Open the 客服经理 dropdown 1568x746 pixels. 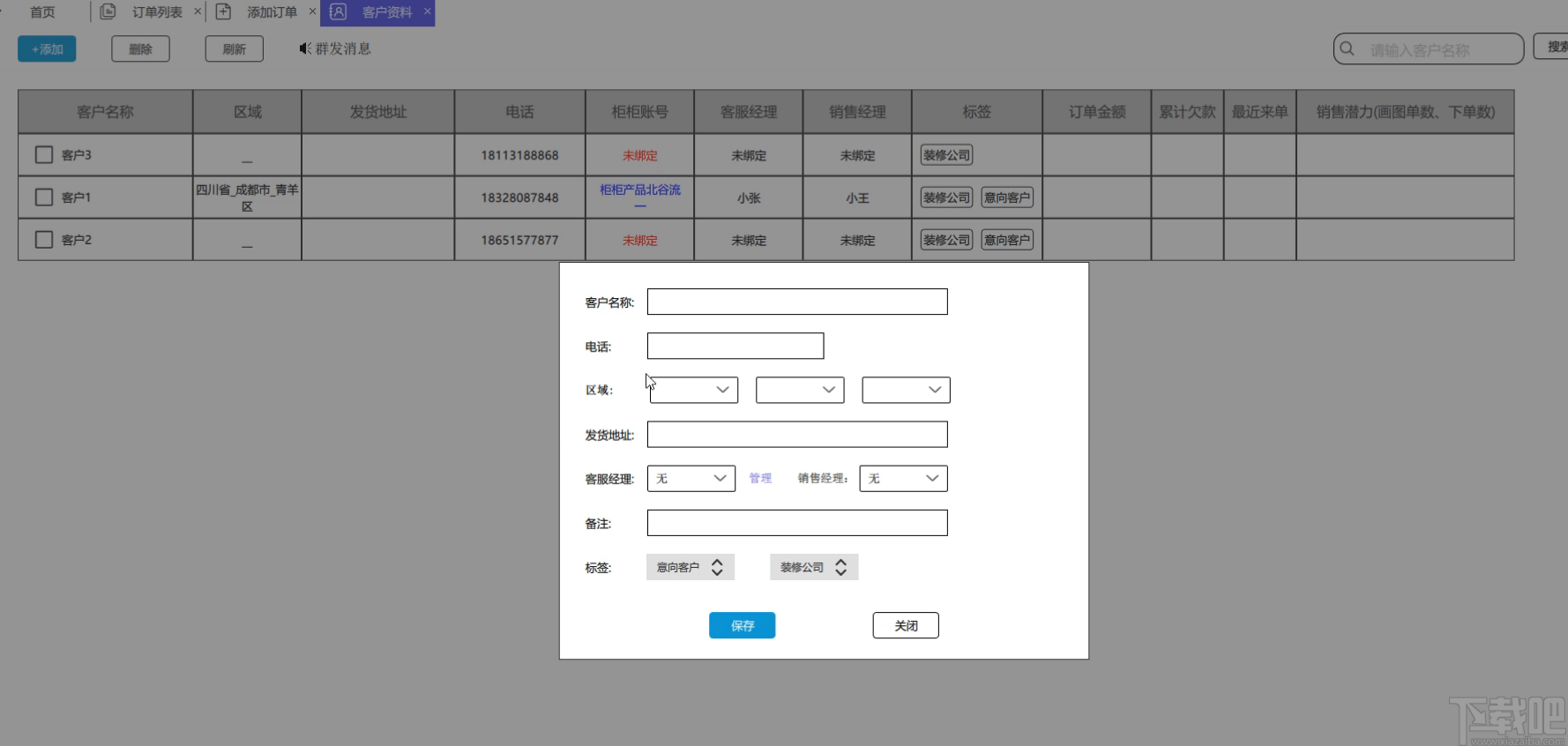691,478
